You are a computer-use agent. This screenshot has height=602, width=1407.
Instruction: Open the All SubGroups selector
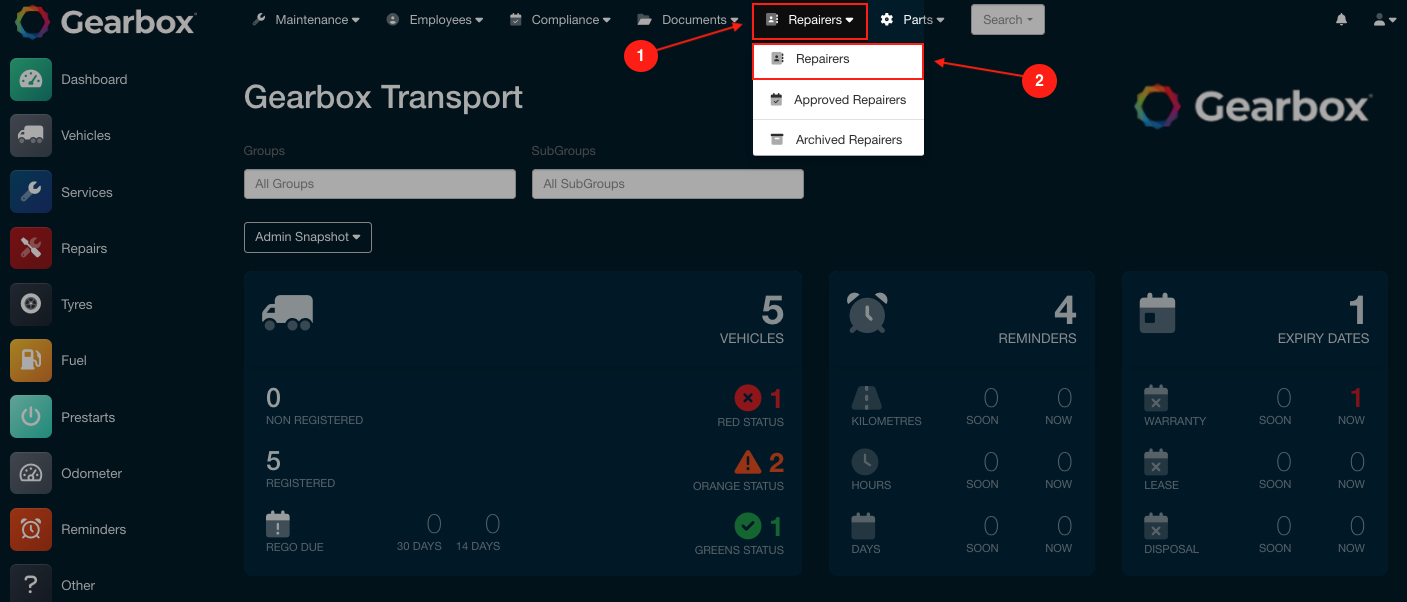[x=668, y=184]
